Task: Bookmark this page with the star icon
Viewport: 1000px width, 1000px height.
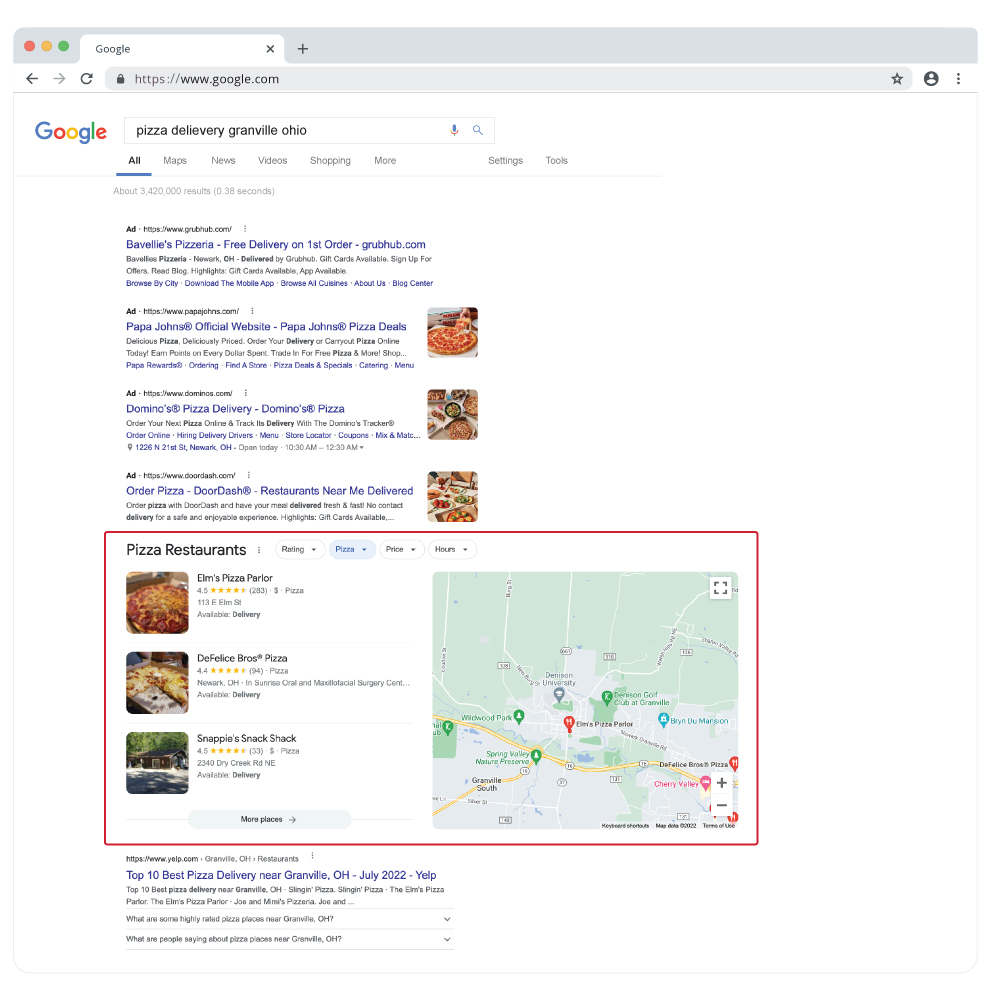Action: pyautogui.click(x=897, y=78)
